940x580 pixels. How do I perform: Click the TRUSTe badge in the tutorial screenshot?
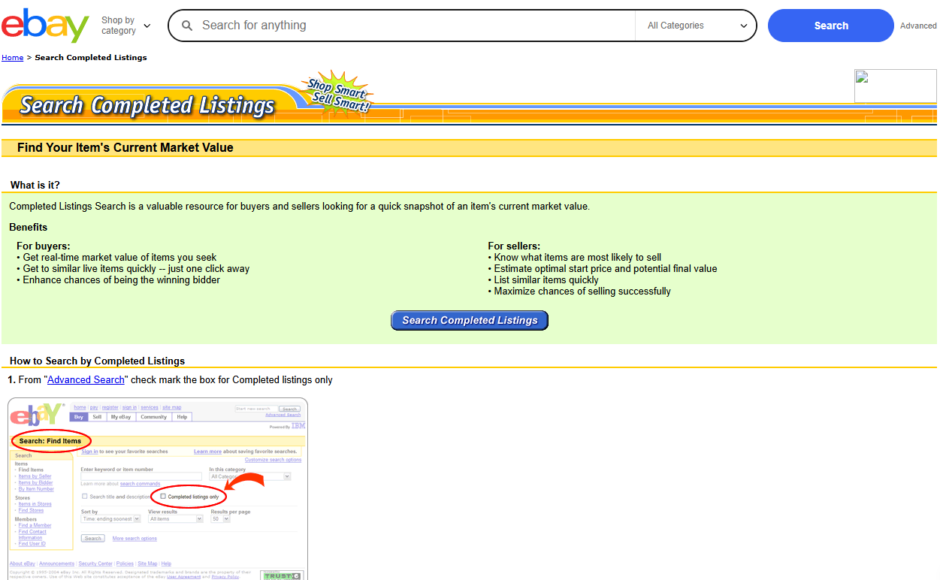pyautogui.click(x=281, y=575)
